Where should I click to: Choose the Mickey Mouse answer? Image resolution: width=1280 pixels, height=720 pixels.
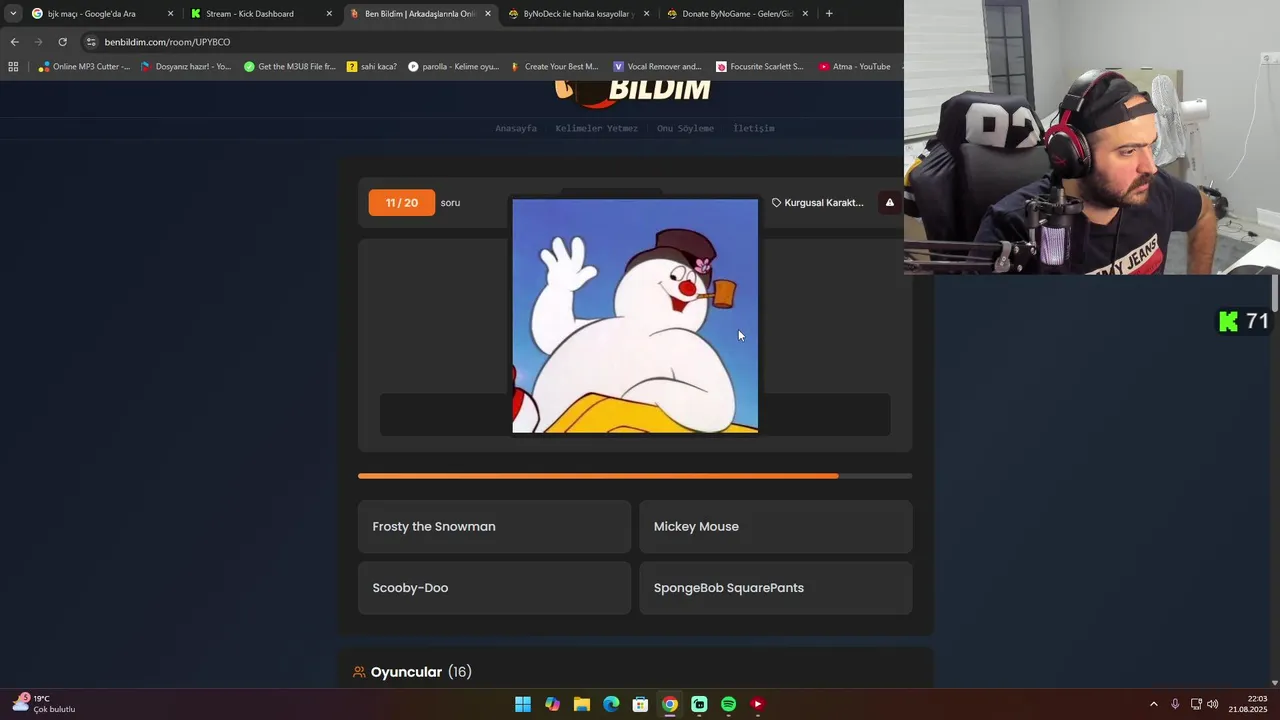point(775,527)
